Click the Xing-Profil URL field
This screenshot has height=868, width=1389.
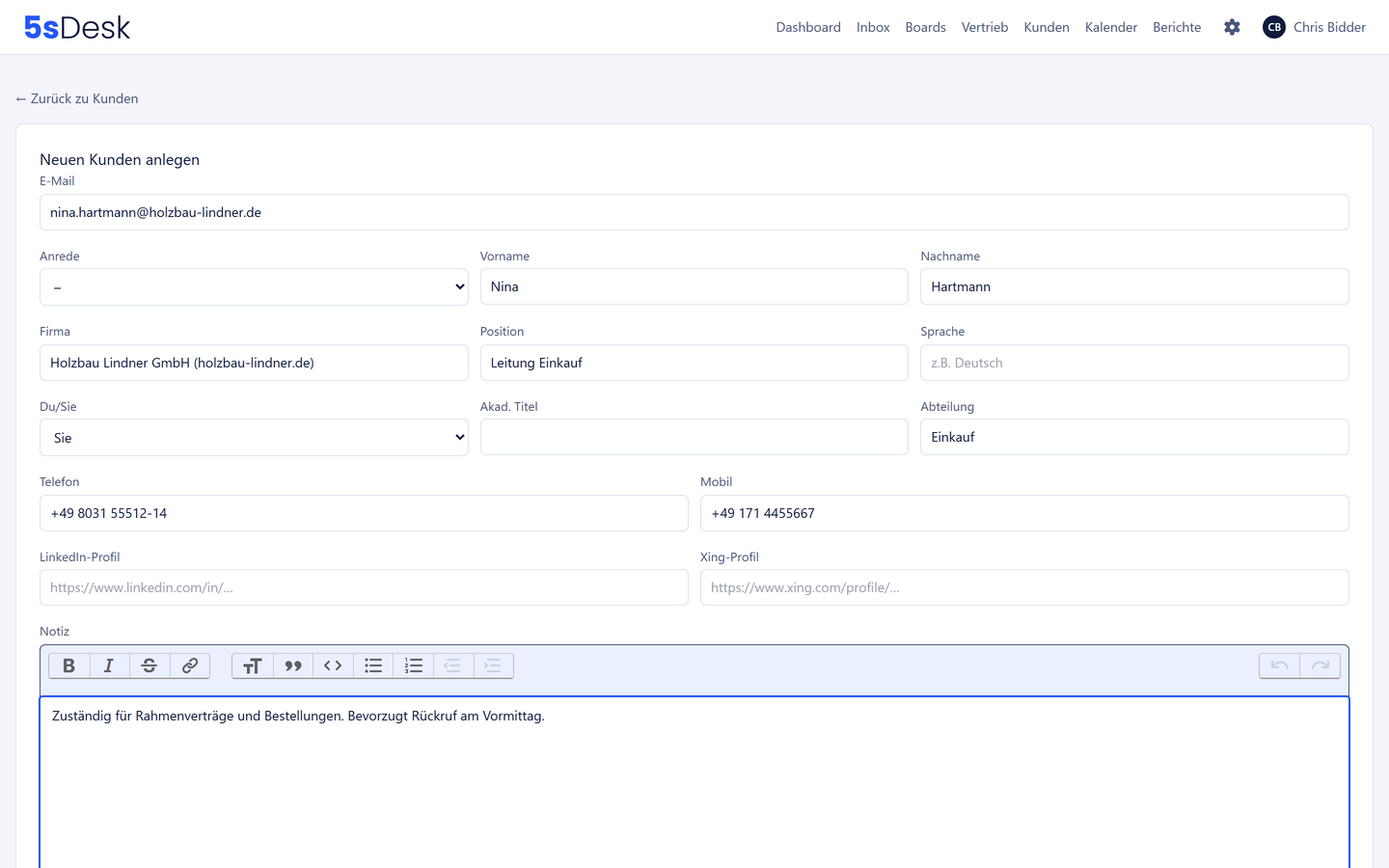(x=1024, y=587)
